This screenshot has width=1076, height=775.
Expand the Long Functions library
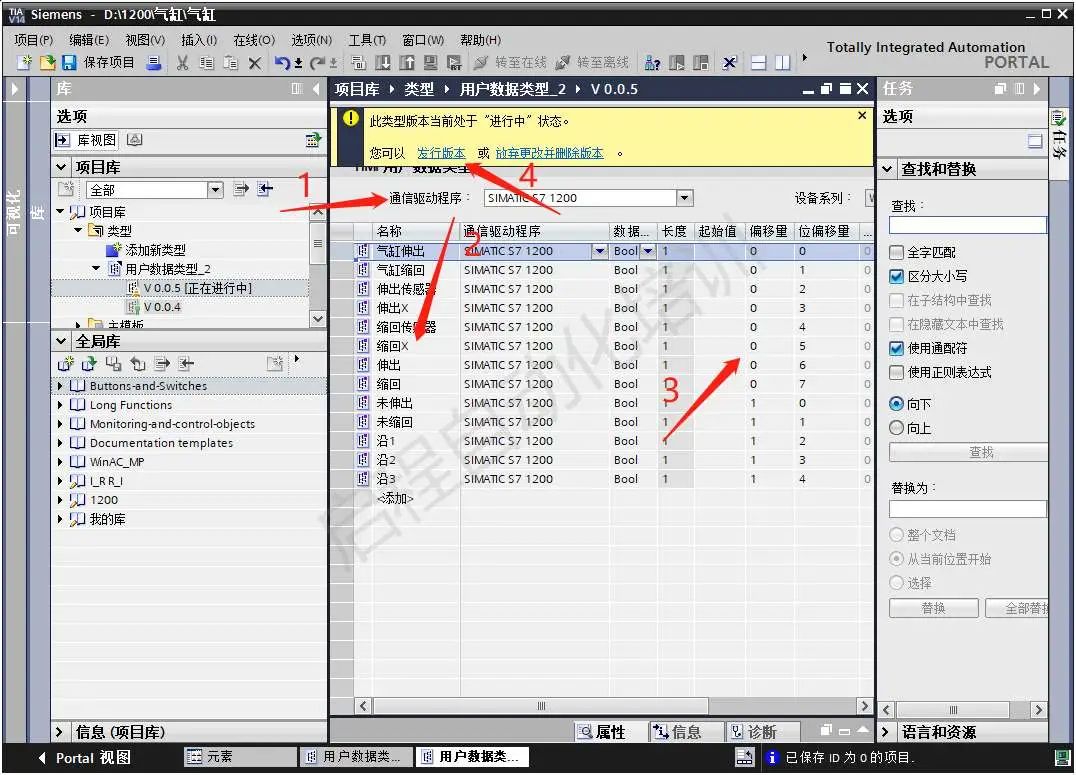pyautogui.click(x=60, y=405)
